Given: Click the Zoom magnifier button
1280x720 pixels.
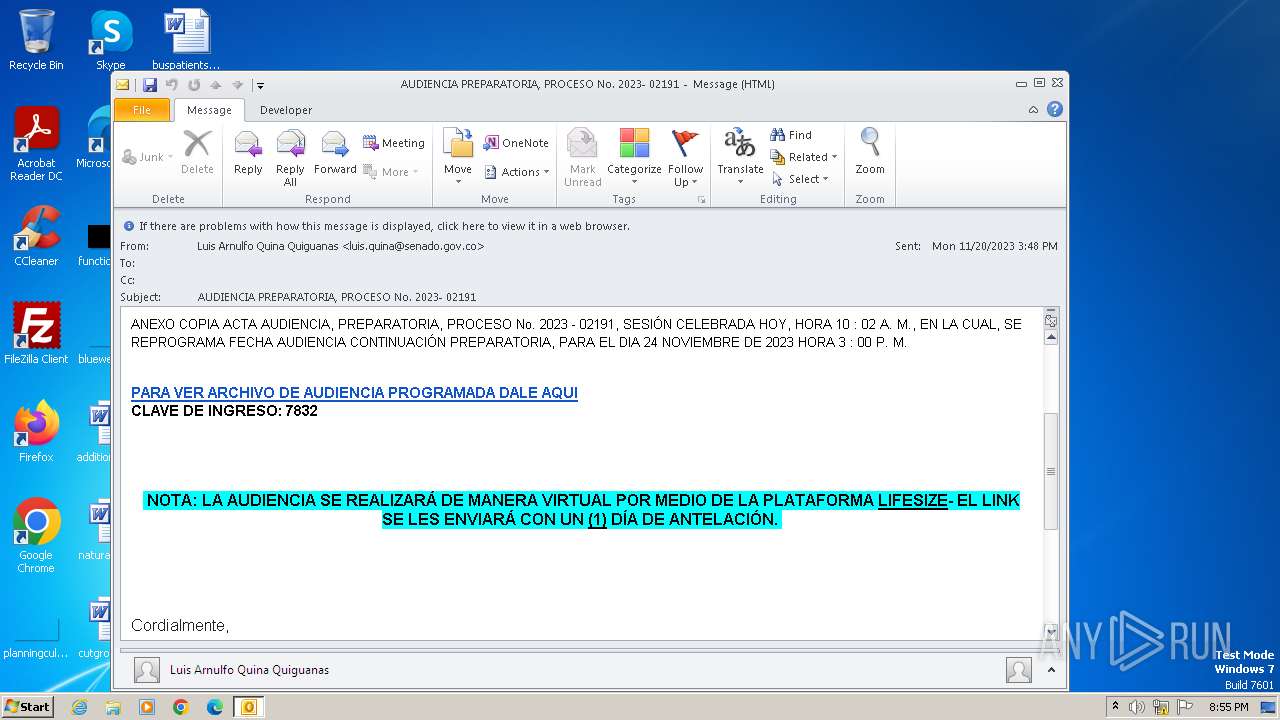Looking at the screenshot, I should (x=870, y=152).
